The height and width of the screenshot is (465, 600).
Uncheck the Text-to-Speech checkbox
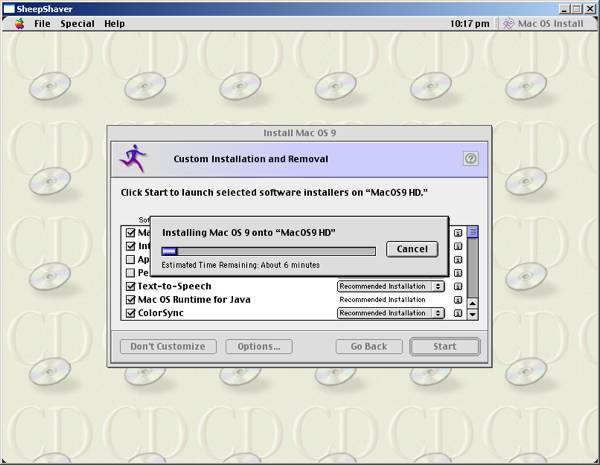[130, 286]
